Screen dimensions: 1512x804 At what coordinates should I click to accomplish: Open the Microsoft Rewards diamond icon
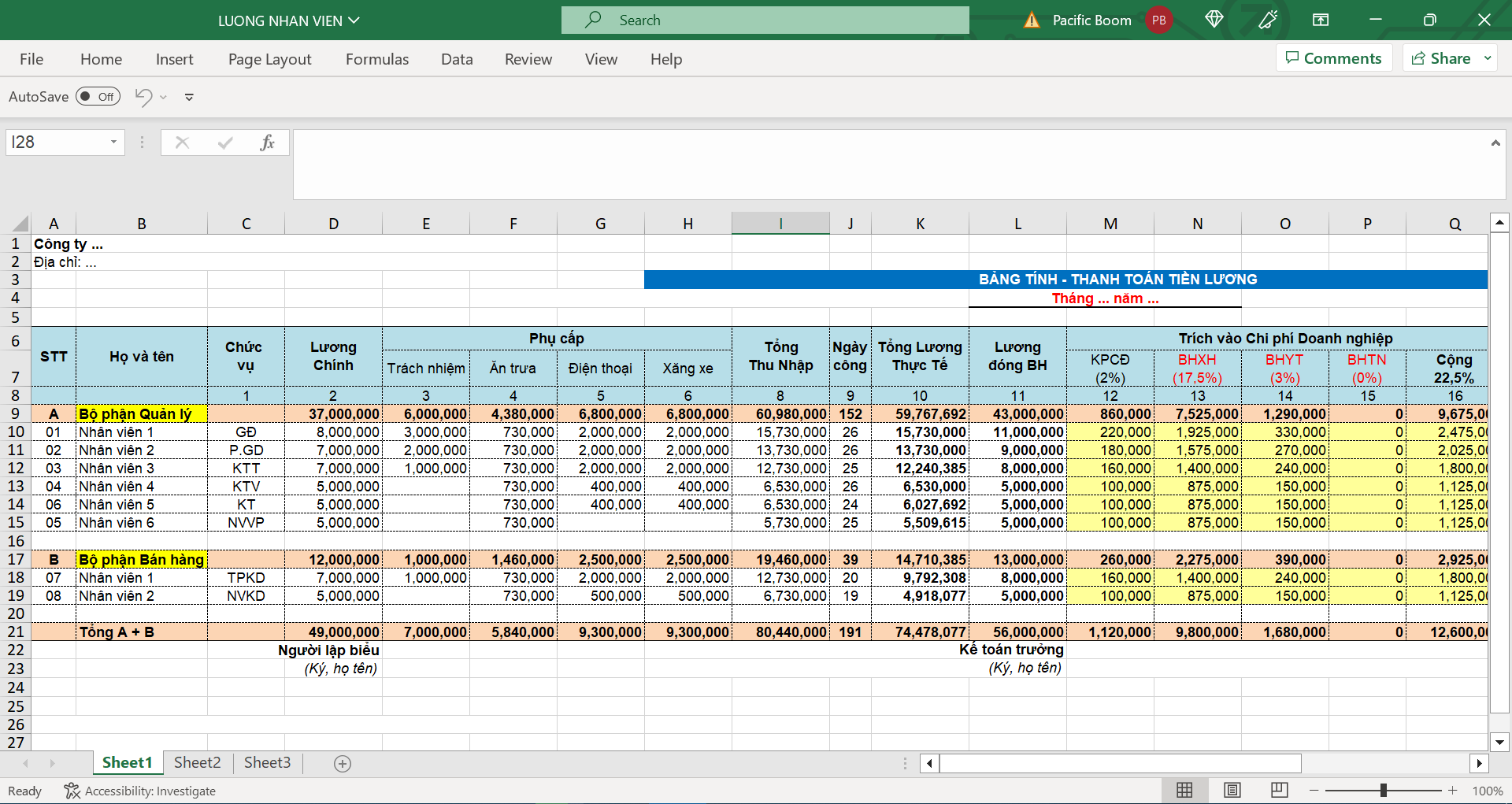click(x=1214, y=20)
